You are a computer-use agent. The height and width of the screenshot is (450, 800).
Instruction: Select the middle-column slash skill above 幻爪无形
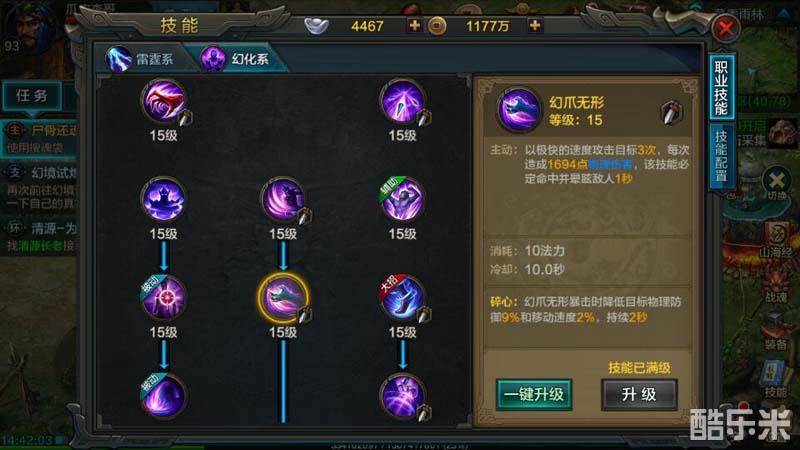(x=283, y=199)
